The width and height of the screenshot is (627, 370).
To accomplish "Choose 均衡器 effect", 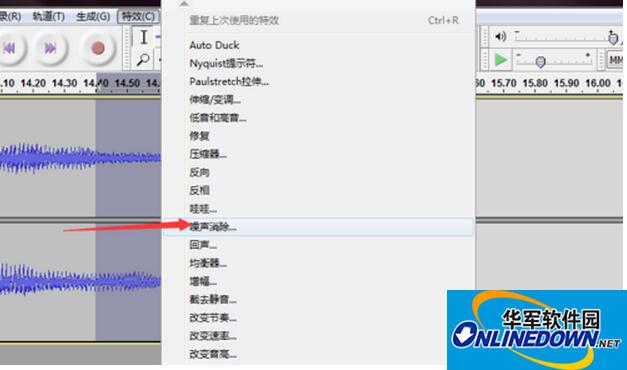I will coord(318,263).
